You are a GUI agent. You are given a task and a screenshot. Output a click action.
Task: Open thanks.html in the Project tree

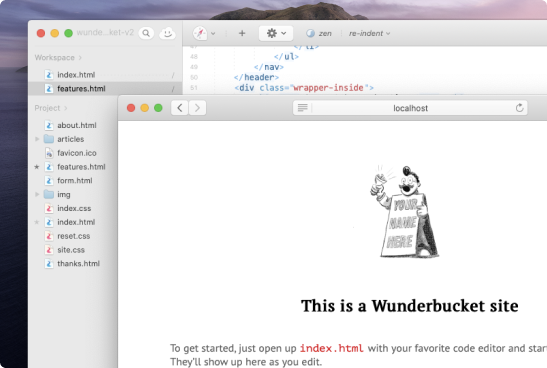(78, 263)
